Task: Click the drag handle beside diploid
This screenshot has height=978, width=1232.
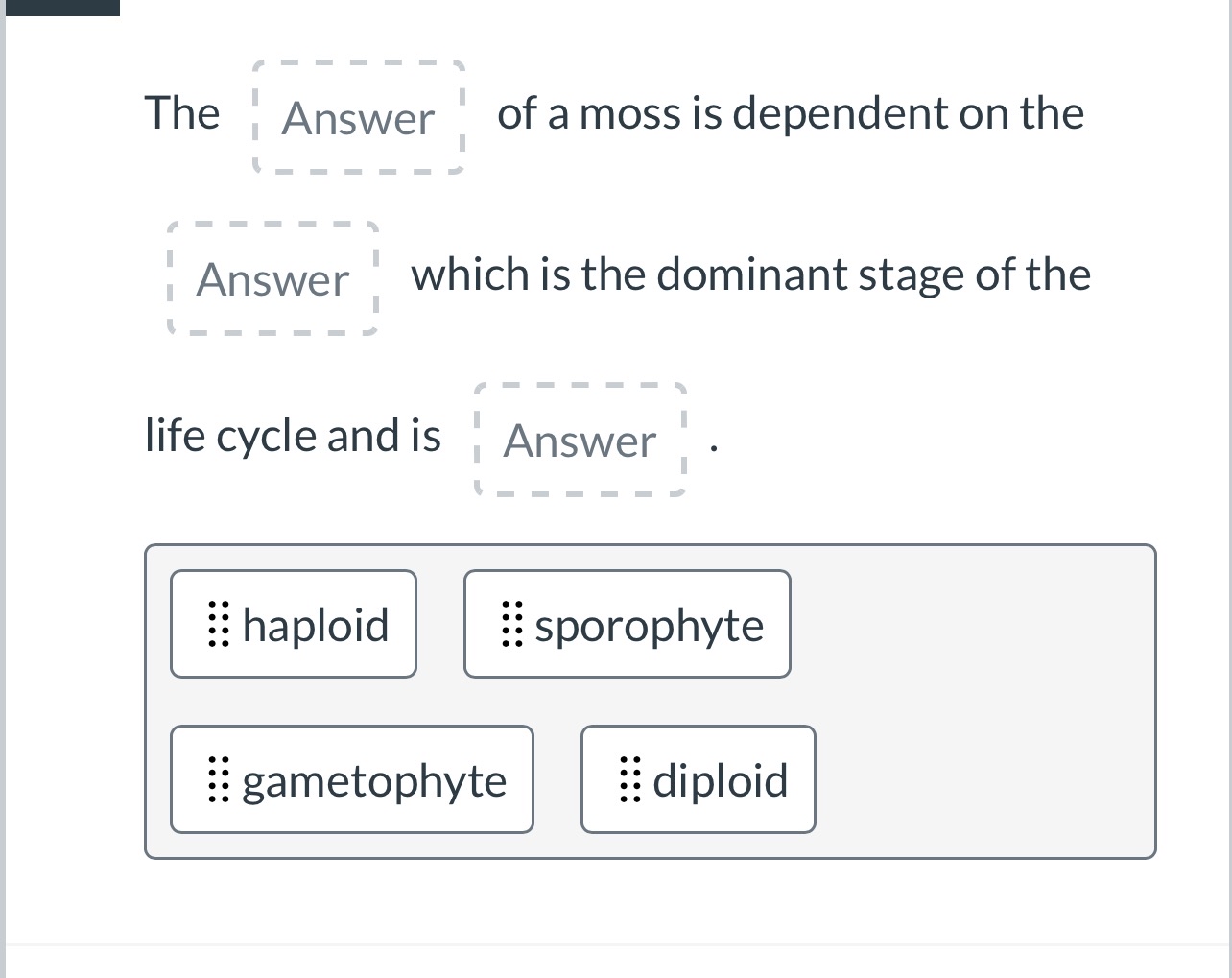Action: point(629,780)
